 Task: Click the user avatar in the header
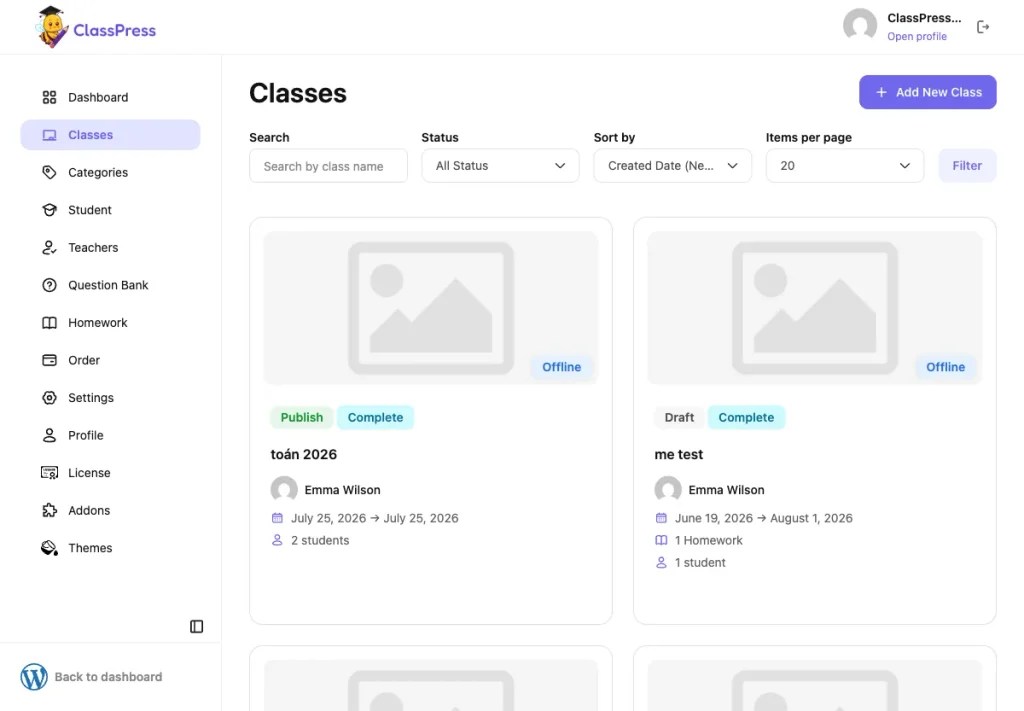(x=860, y=25)
